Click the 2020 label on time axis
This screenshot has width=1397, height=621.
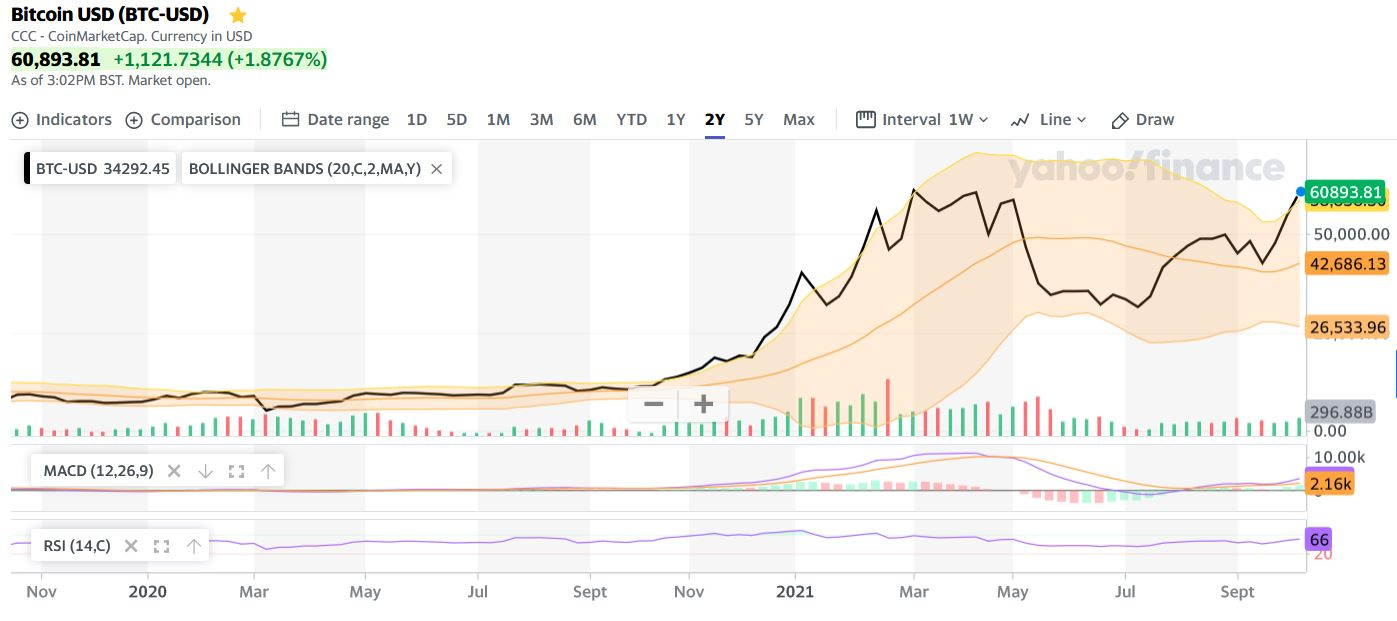147,591
